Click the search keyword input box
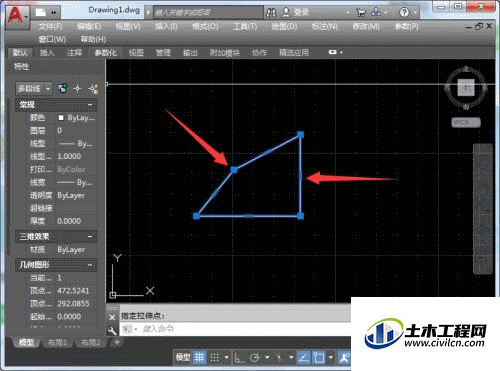 [208, 13]
